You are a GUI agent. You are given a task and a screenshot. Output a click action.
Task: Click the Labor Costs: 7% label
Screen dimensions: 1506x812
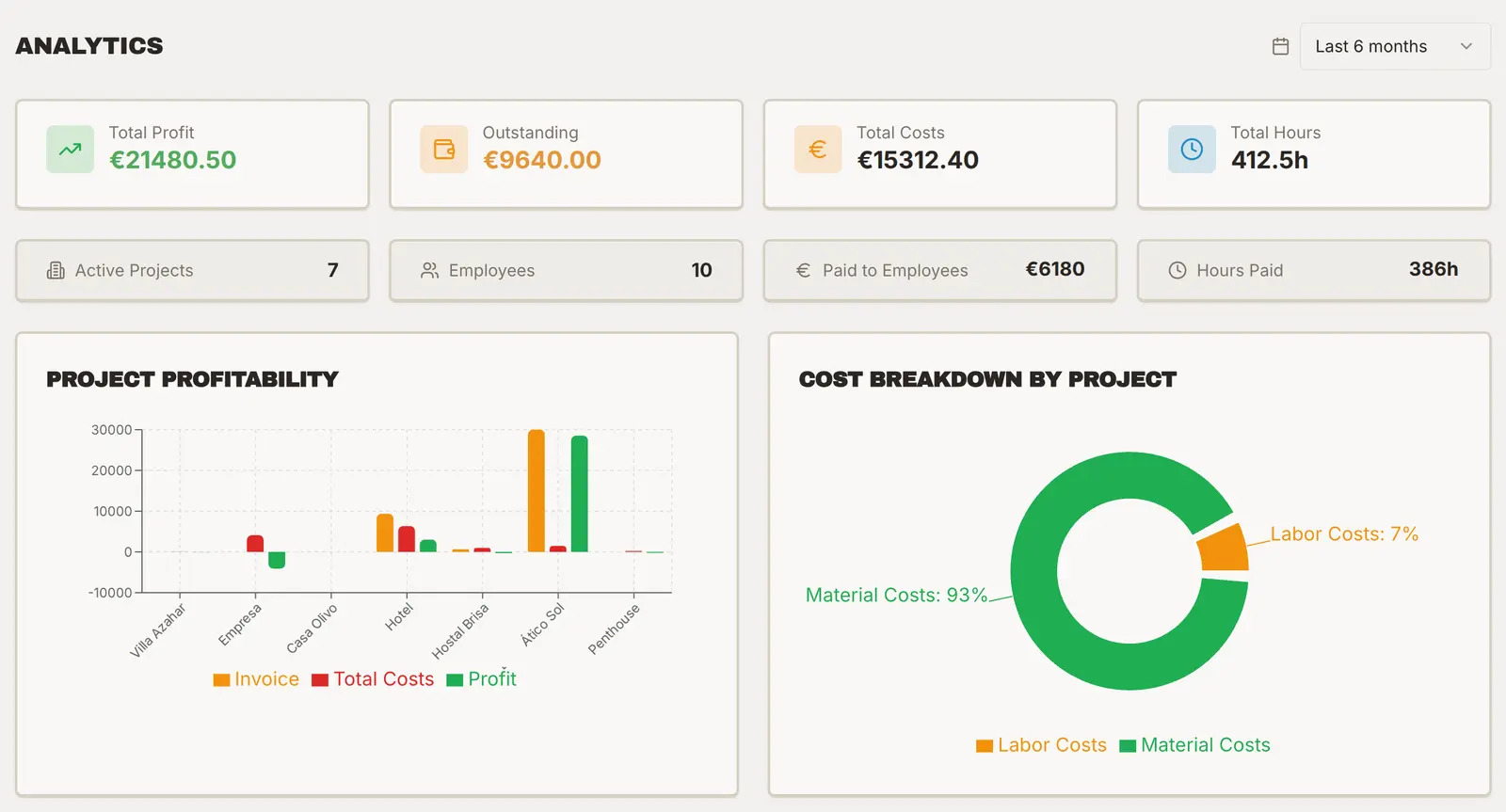1344,534
